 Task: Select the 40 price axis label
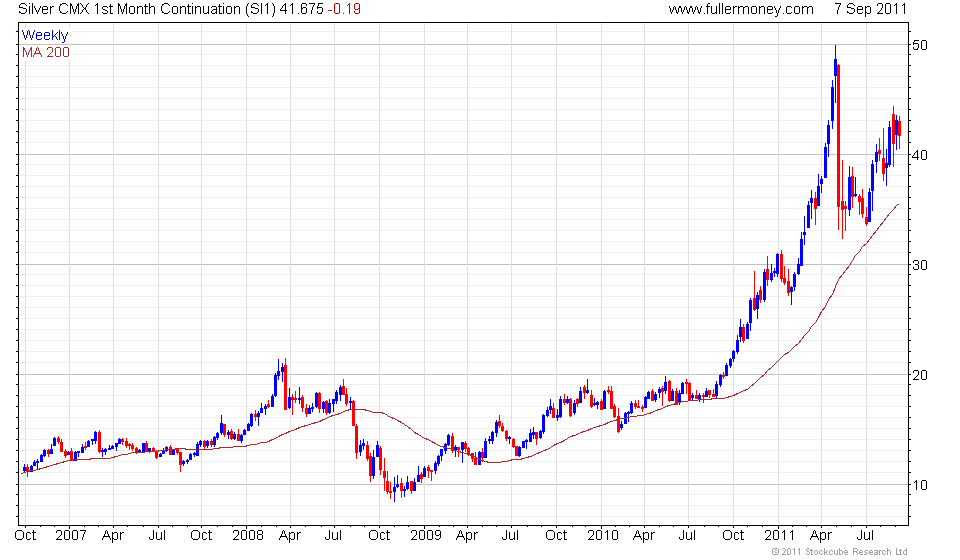click(920, 155)
